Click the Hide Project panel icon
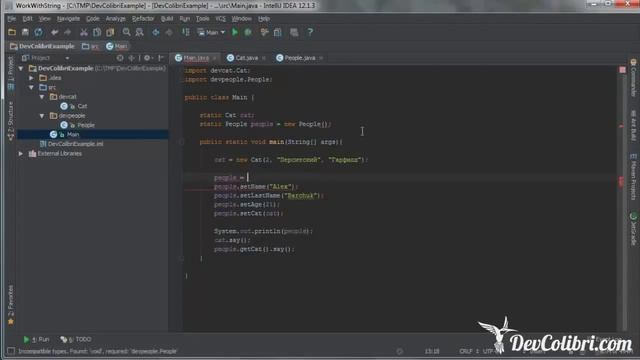 (x=161, y=58)
